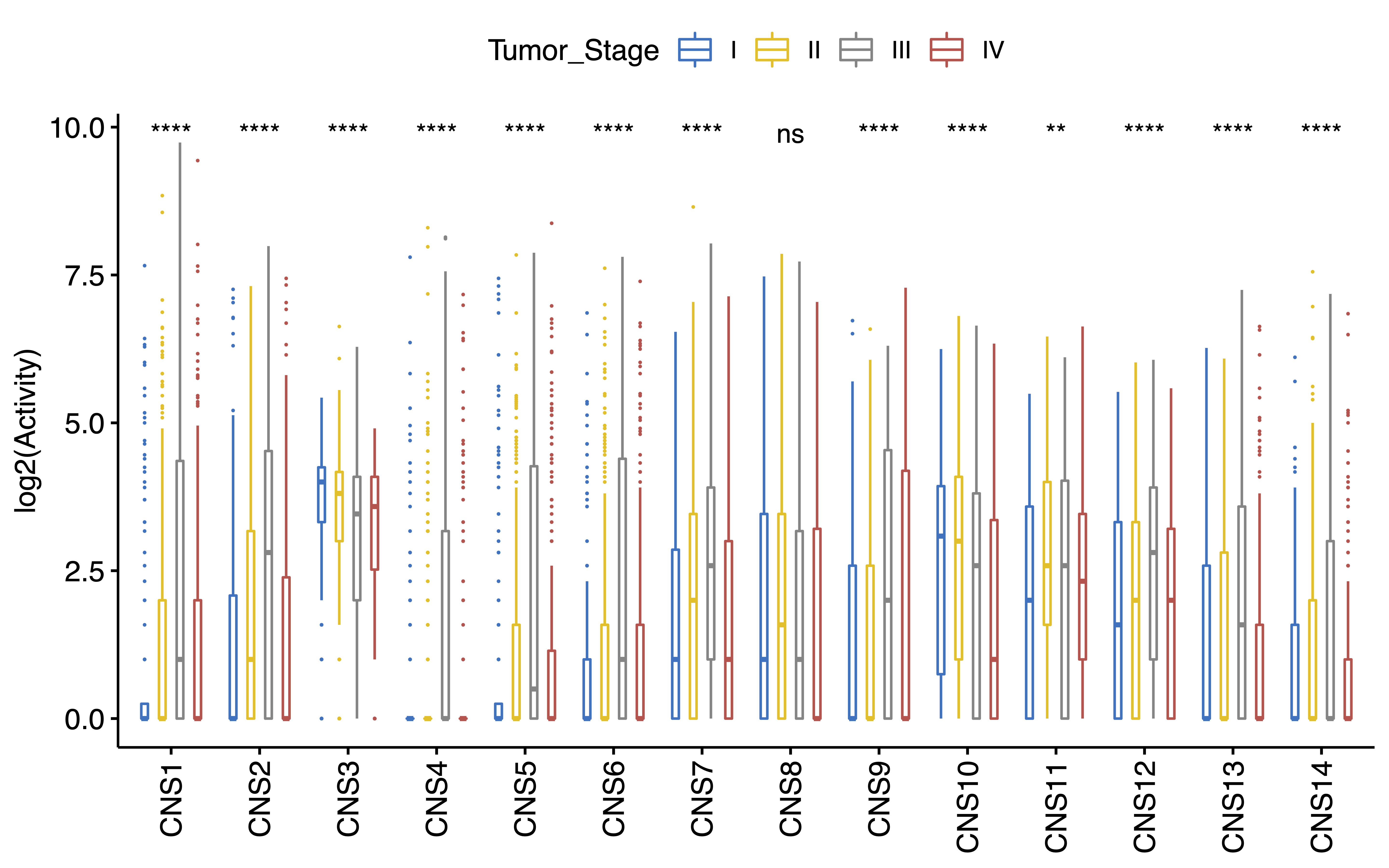Click the yellow stage II box of CNS7
1389x868 pixels.
tap(693, 617)
